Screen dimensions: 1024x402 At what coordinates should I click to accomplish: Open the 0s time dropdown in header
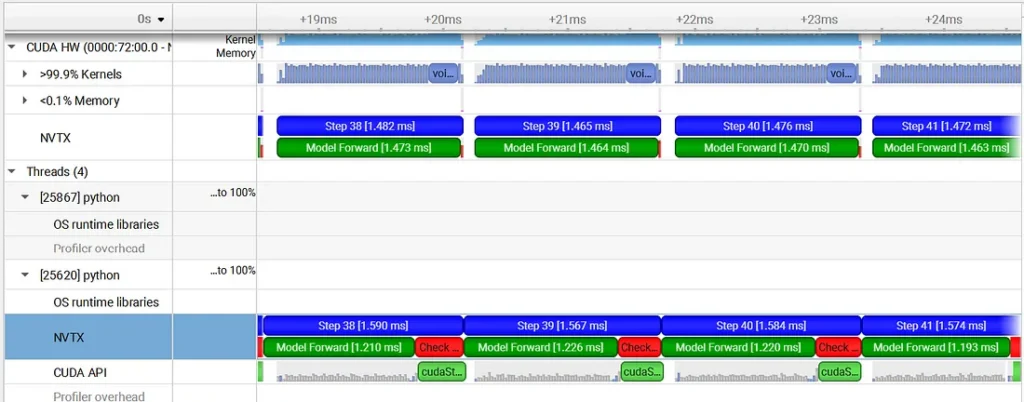point(151,19)
